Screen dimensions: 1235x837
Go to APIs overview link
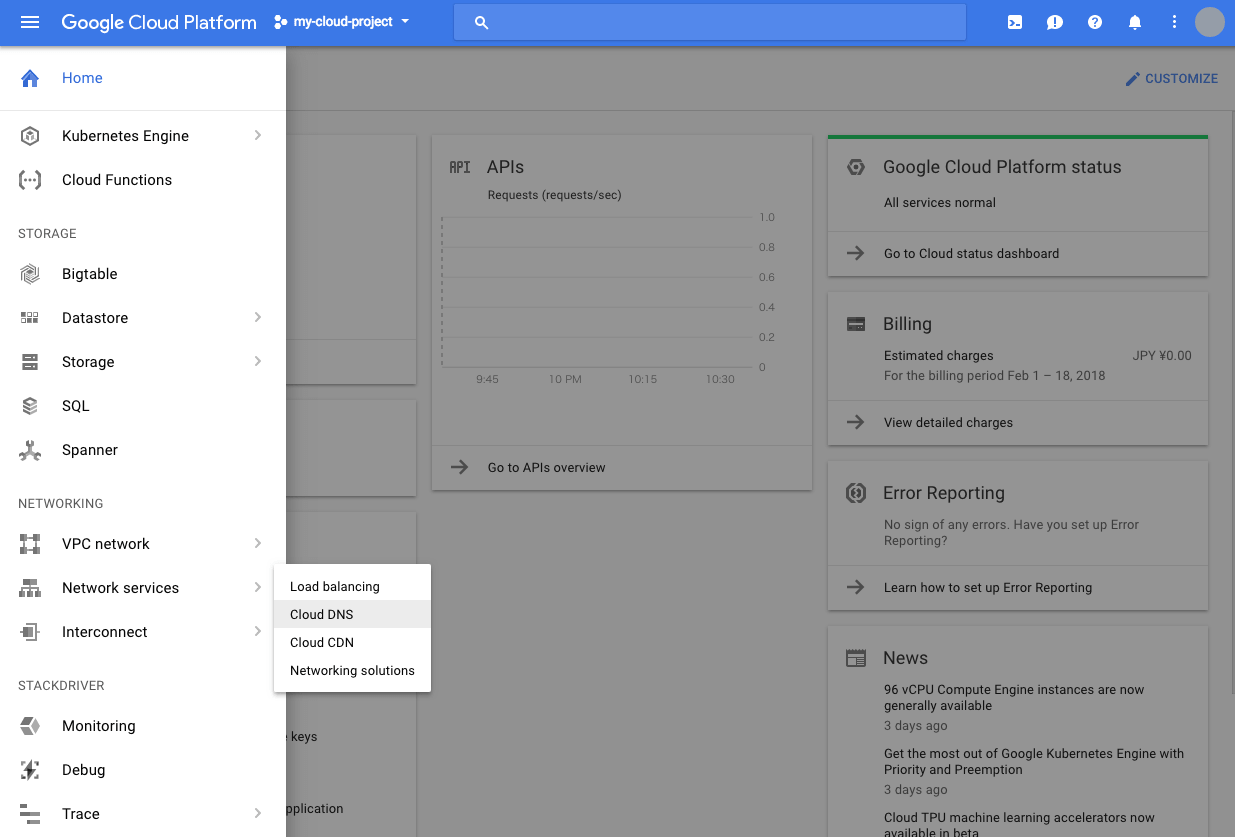(546, 467)
